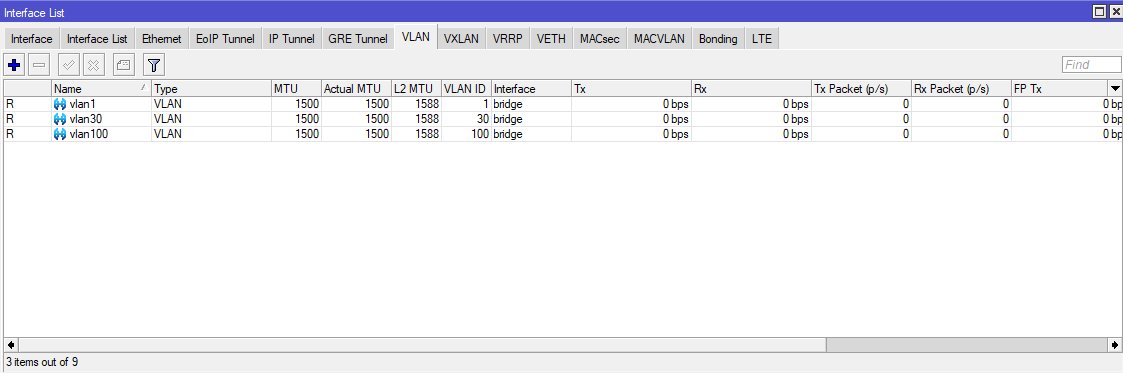Sort by the Tx column header
The image size is (1123, 373).
click(x=631, y=89)
